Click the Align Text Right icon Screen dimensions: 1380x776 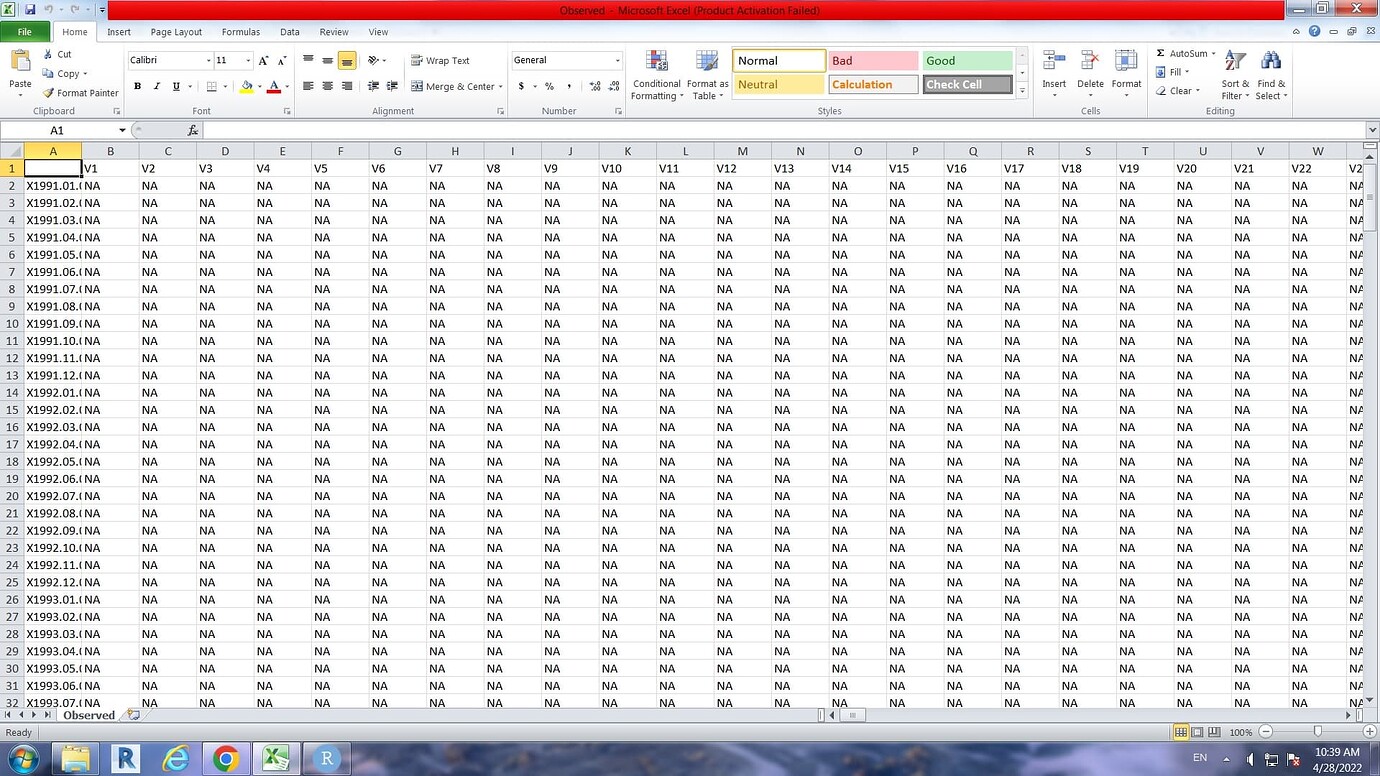coord(347,87)
